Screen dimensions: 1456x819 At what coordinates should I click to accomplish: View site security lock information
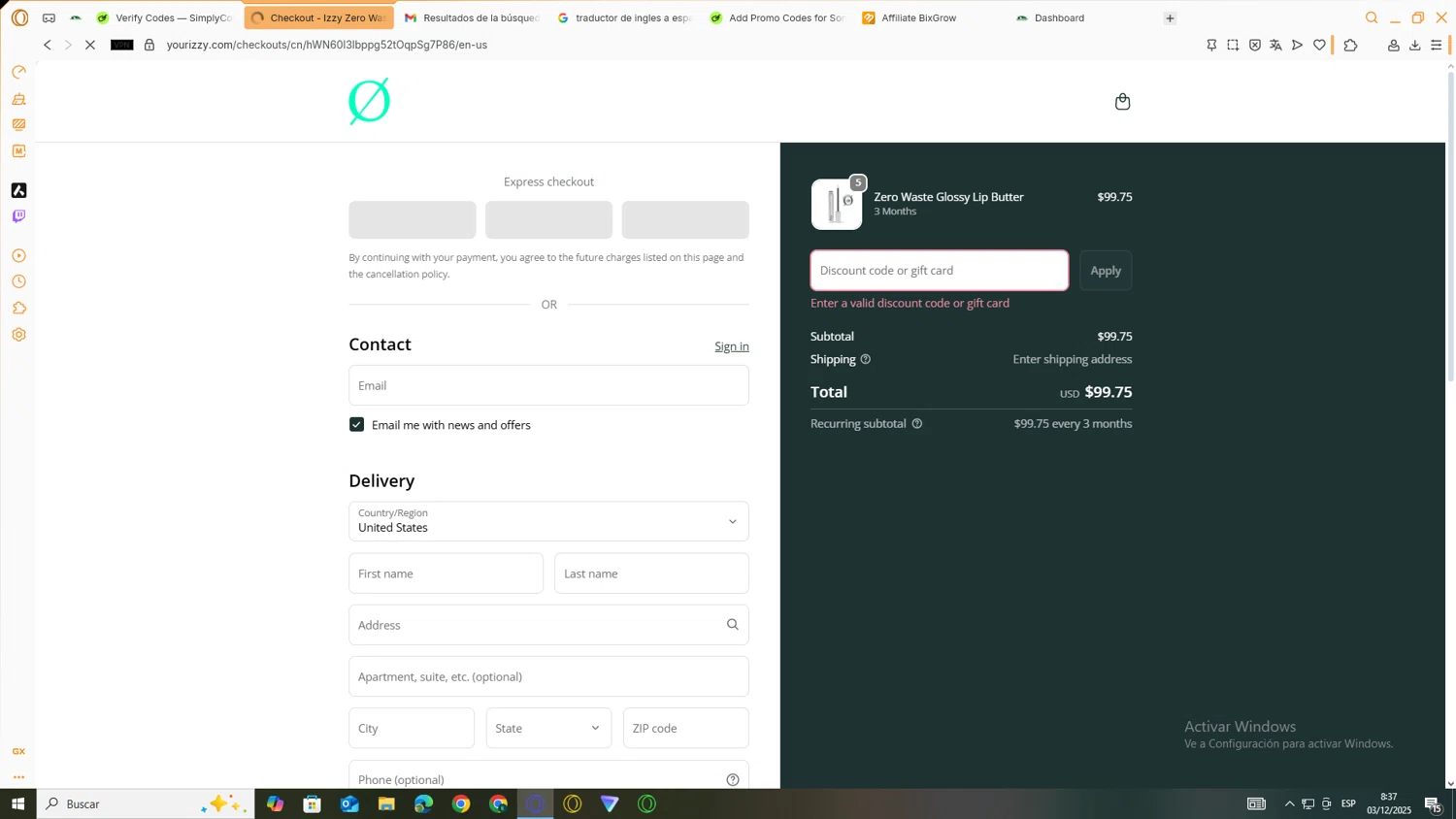[x=149, y=45]
